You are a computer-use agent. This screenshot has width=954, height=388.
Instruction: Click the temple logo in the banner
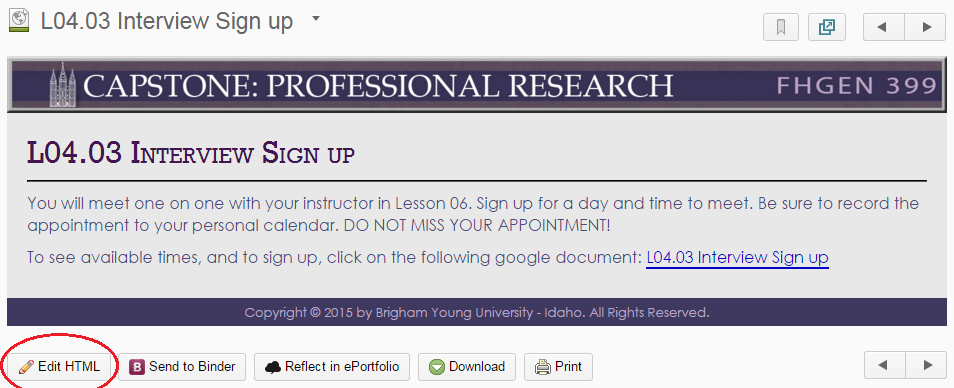point(63,84)
